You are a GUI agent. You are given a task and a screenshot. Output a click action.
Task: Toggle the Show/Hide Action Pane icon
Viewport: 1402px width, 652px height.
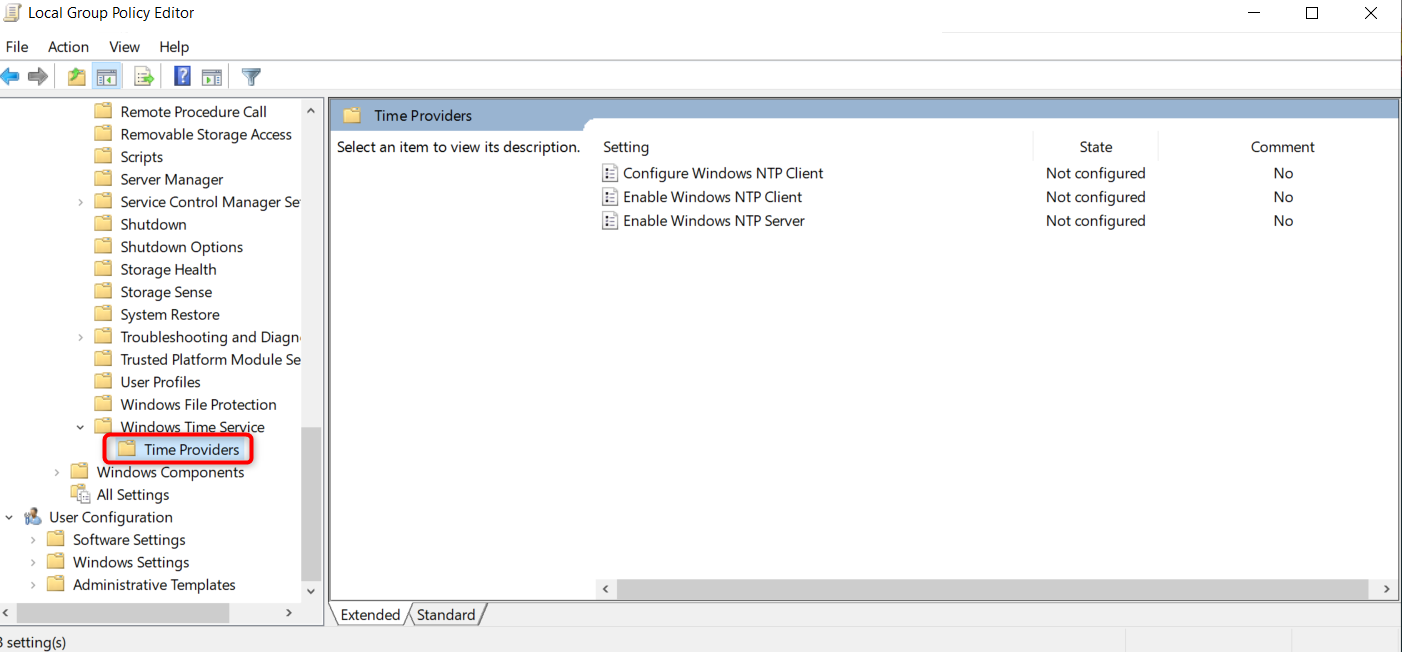pyautogui.click(x=211, y=77)
